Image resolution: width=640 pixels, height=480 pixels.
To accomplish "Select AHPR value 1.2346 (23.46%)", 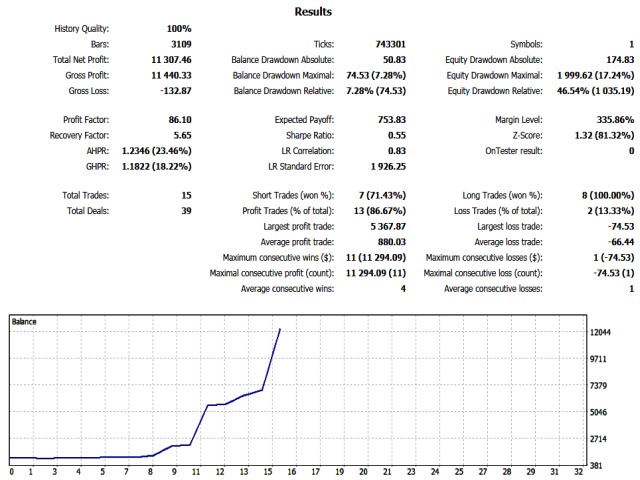I will pos(156,151).
